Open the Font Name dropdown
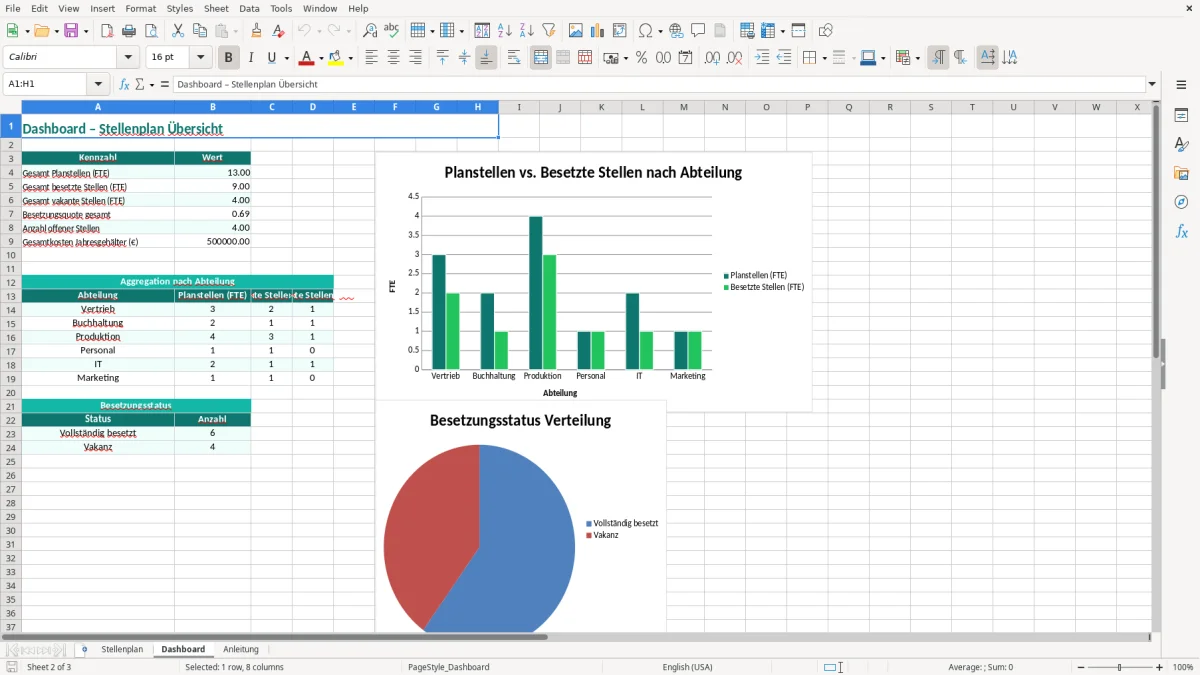Viewport: 1200px width, 675px height. 128,58
